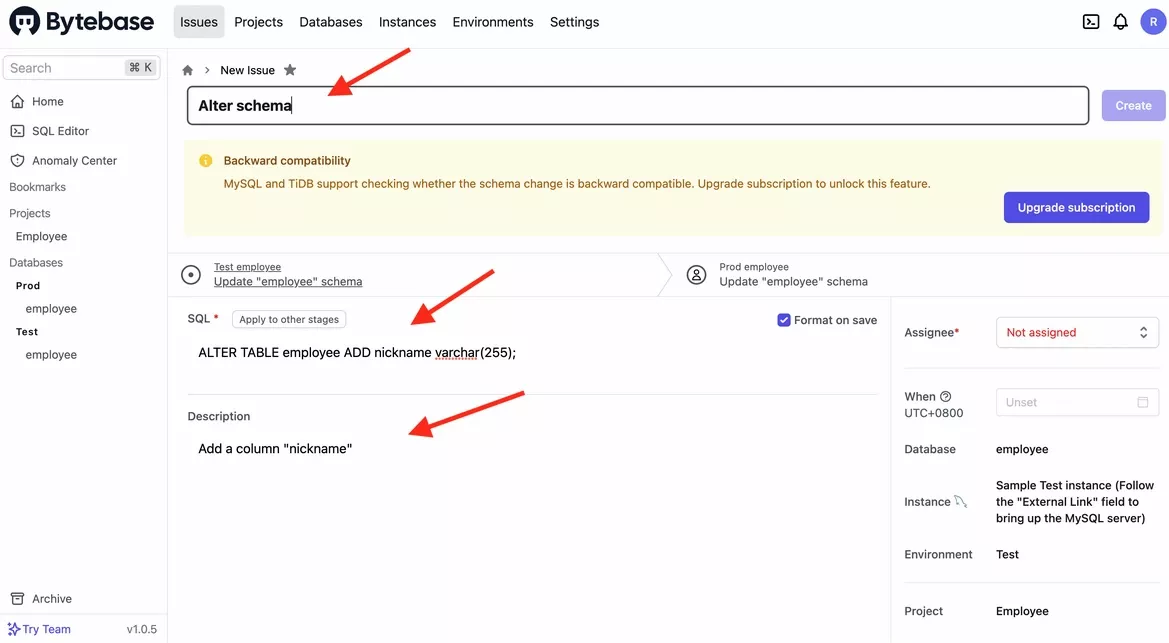1169x643 pixels.
Task: Click the New Issue breadcrumb
Action: click(248, 70)
